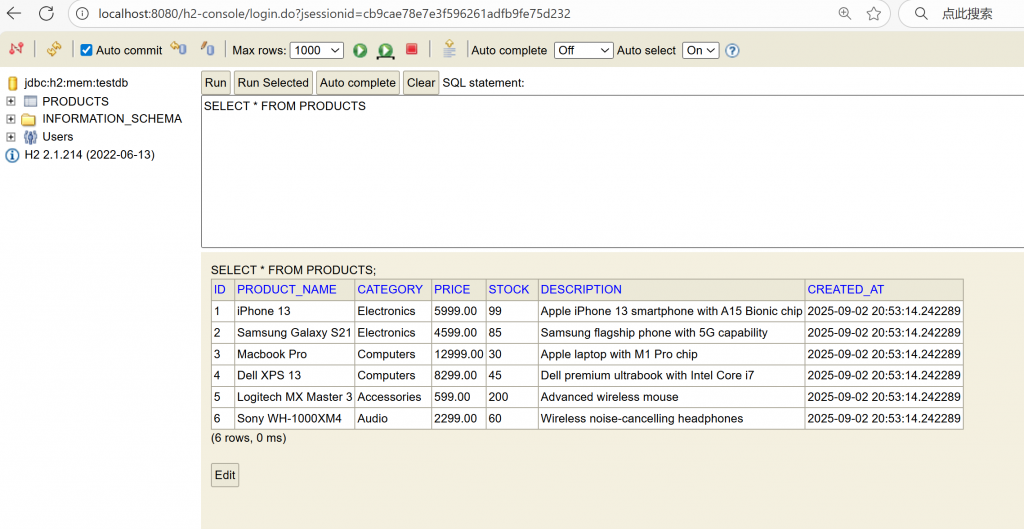
Task: Toggle the Auto commit checkbox
Action: (86, 50)
